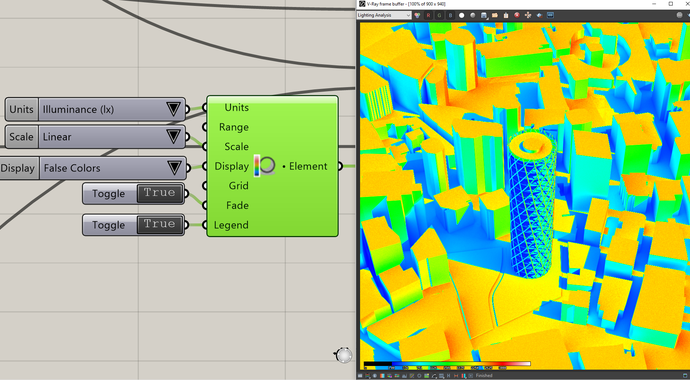Show corrections control from bottom bar first icon
Image resolution: width=690 pixels, height=380 pixels.
[x=360, y=376]
